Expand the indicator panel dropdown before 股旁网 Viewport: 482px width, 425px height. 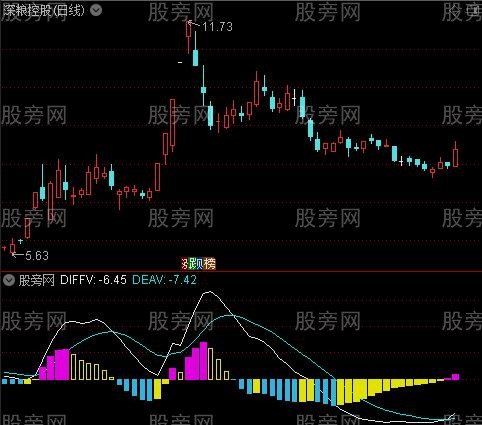click(x=9, y=280)
